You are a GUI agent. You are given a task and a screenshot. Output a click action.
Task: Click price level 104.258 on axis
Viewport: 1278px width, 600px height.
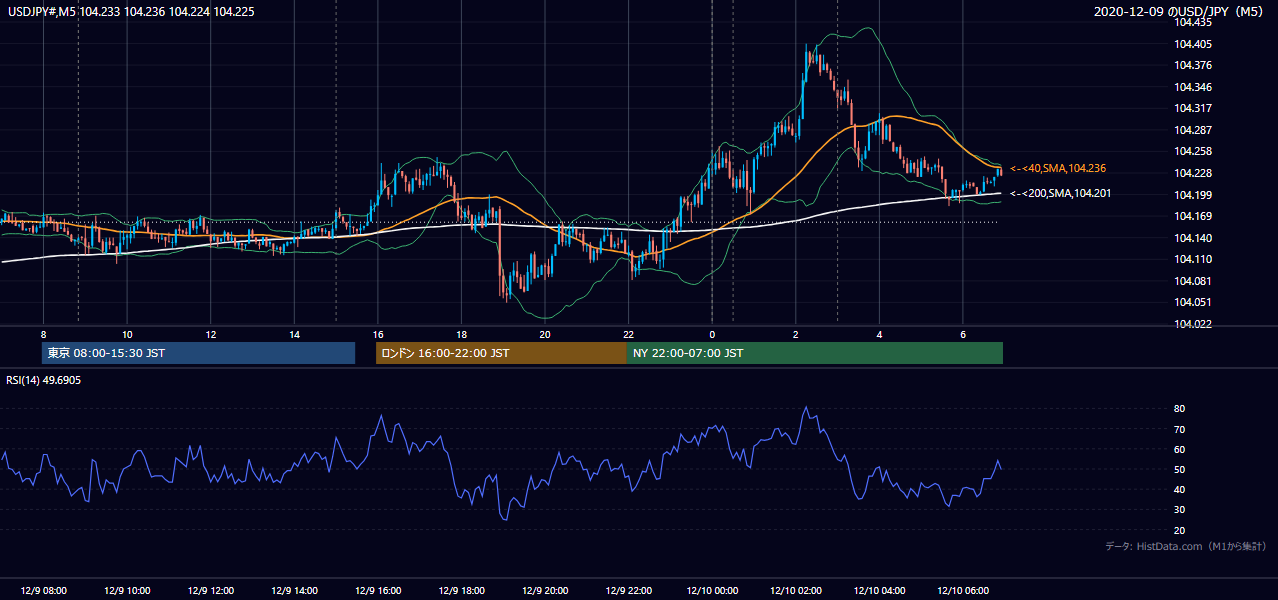coord(1194,151)
